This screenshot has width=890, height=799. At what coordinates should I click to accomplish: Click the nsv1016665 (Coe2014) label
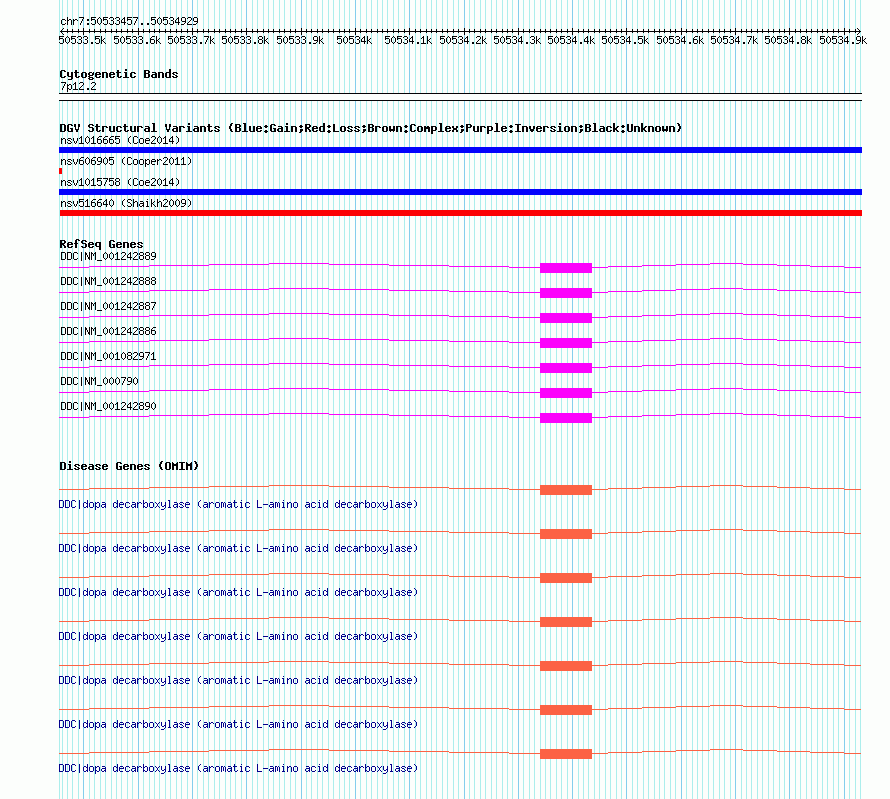[120, 140]
